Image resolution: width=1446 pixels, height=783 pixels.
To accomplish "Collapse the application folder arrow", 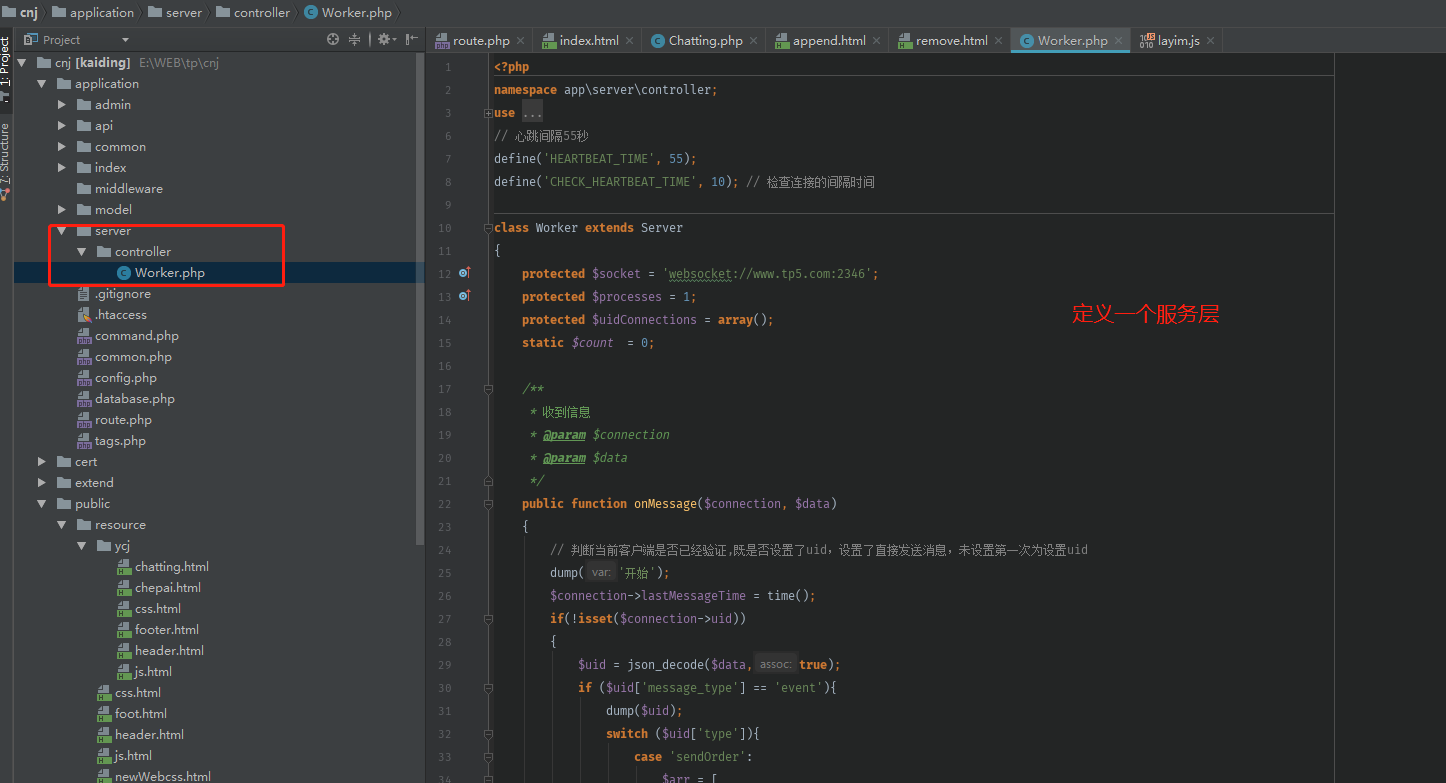I will point(41,84).
